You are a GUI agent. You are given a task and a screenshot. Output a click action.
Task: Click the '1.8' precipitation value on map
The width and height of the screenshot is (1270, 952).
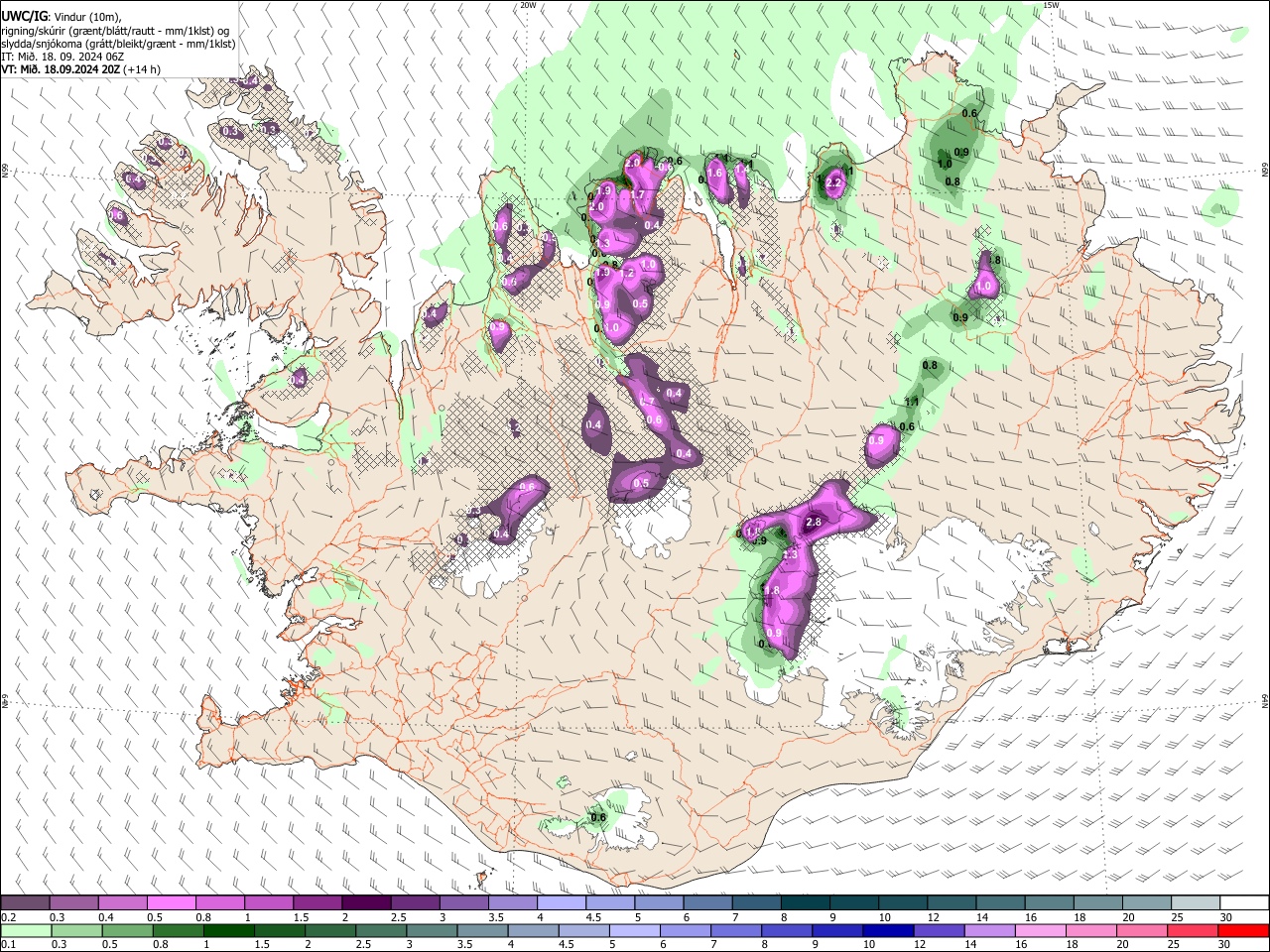tap(772, 590)
